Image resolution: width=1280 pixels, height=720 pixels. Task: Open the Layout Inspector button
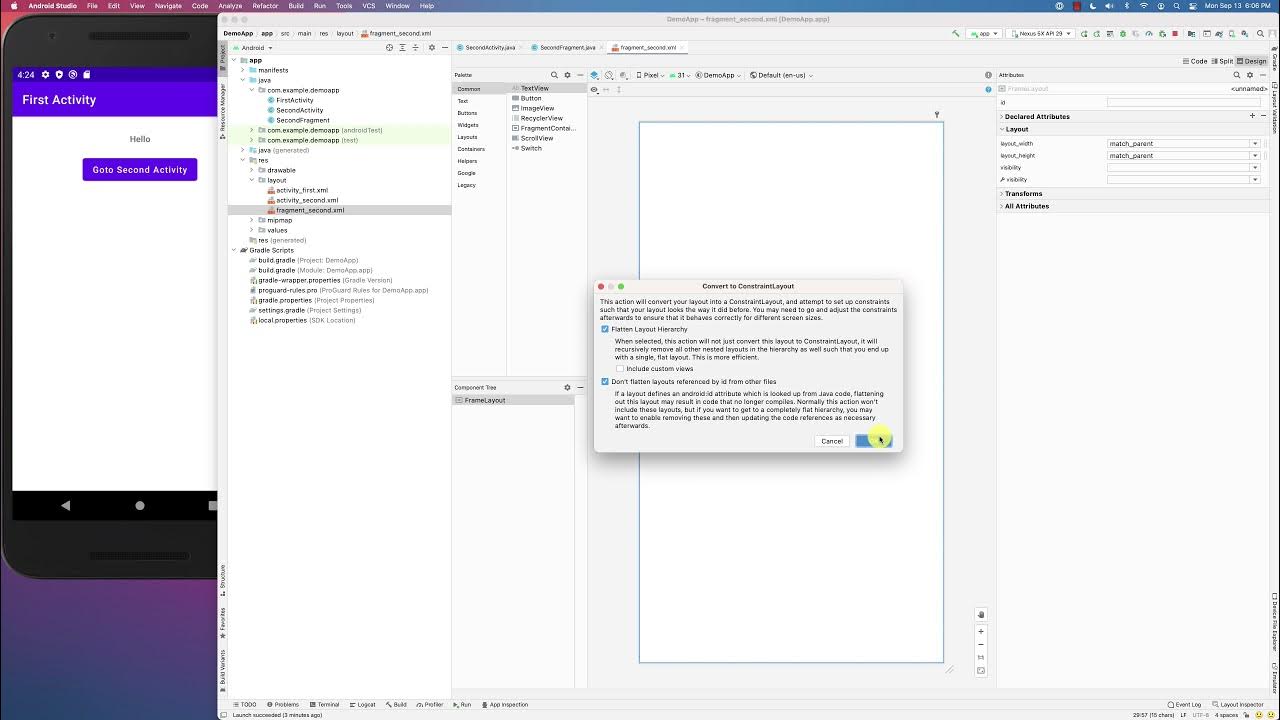(1238, 704)
